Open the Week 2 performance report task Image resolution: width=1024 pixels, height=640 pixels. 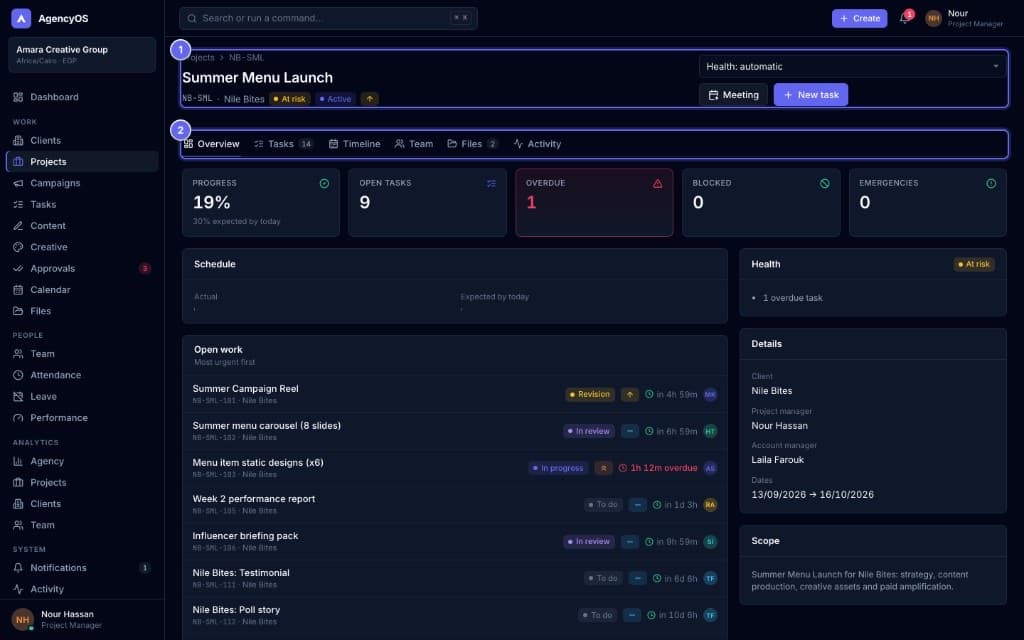[455, 505]
